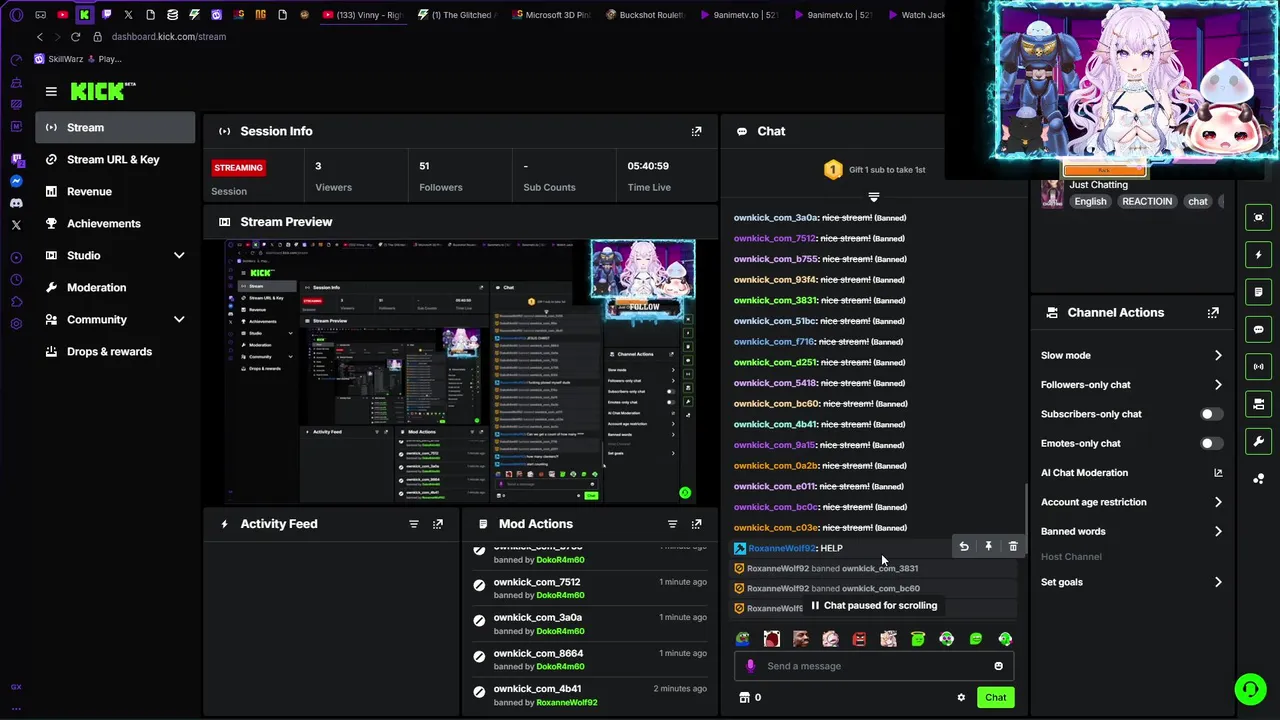1280x720 pixels.
Task: Click into the Send a message field
Action: point(874,666)
